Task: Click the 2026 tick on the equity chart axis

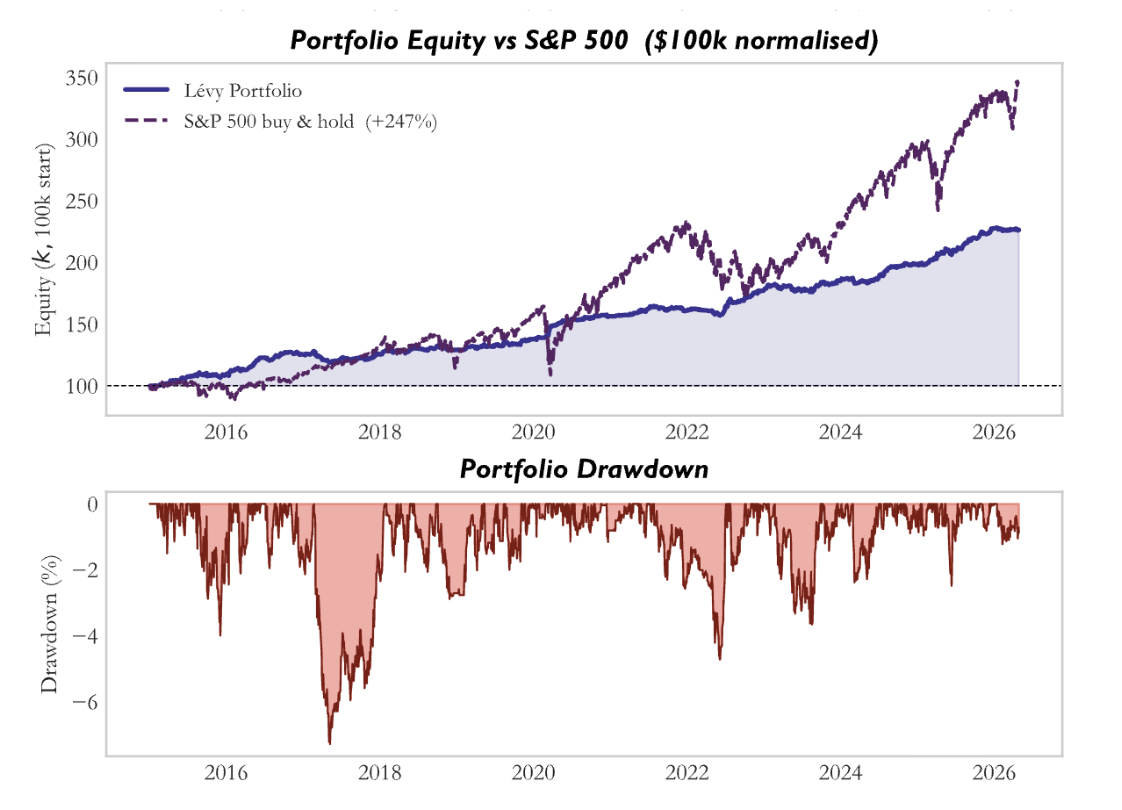Action: pyautogui.click(x=994, y=432)
